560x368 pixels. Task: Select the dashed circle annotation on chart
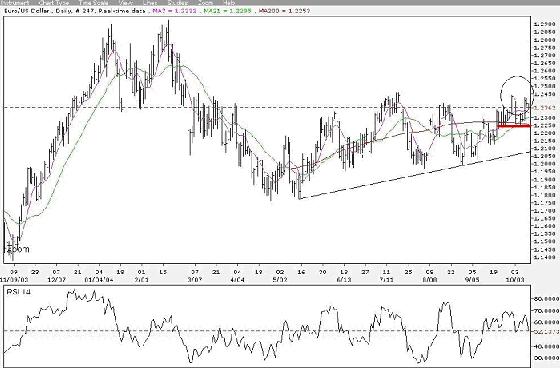coord(517,95)
